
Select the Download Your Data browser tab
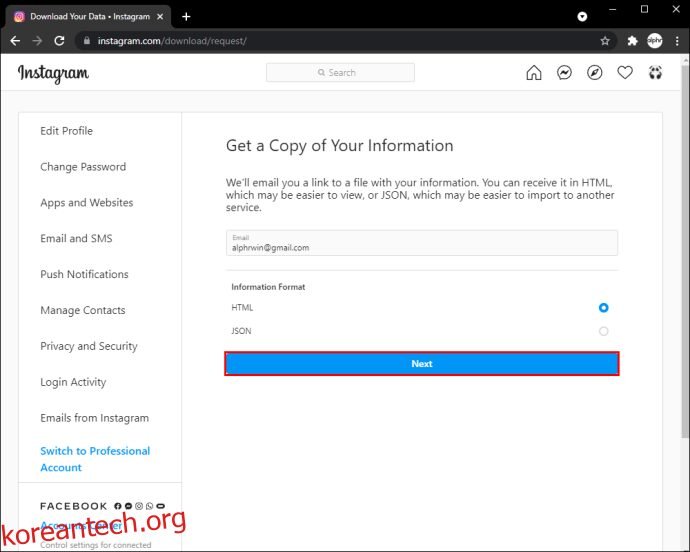(x=88, y=17)
